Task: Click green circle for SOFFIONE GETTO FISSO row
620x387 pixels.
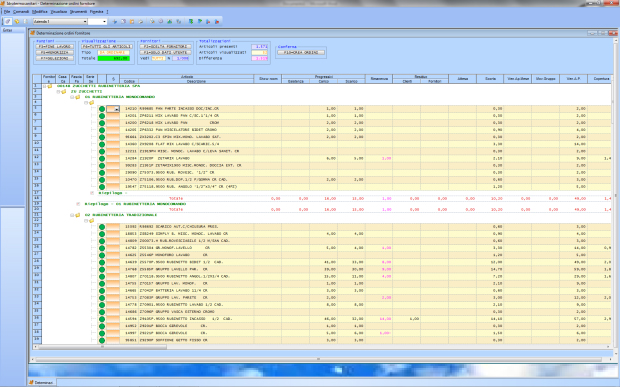Action: pos(102,340)
